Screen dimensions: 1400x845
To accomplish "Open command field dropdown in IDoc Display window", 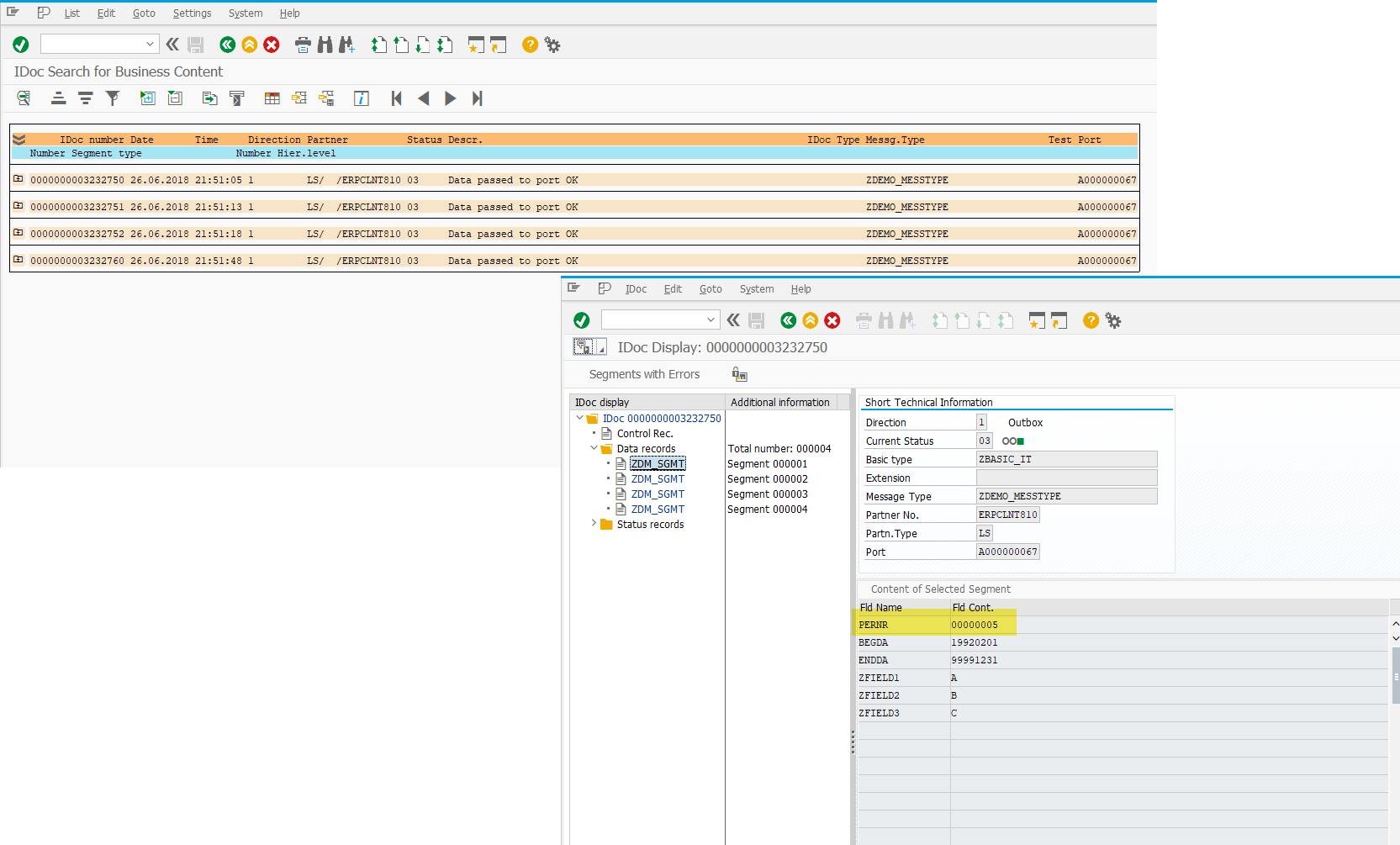I will [711, 320].
